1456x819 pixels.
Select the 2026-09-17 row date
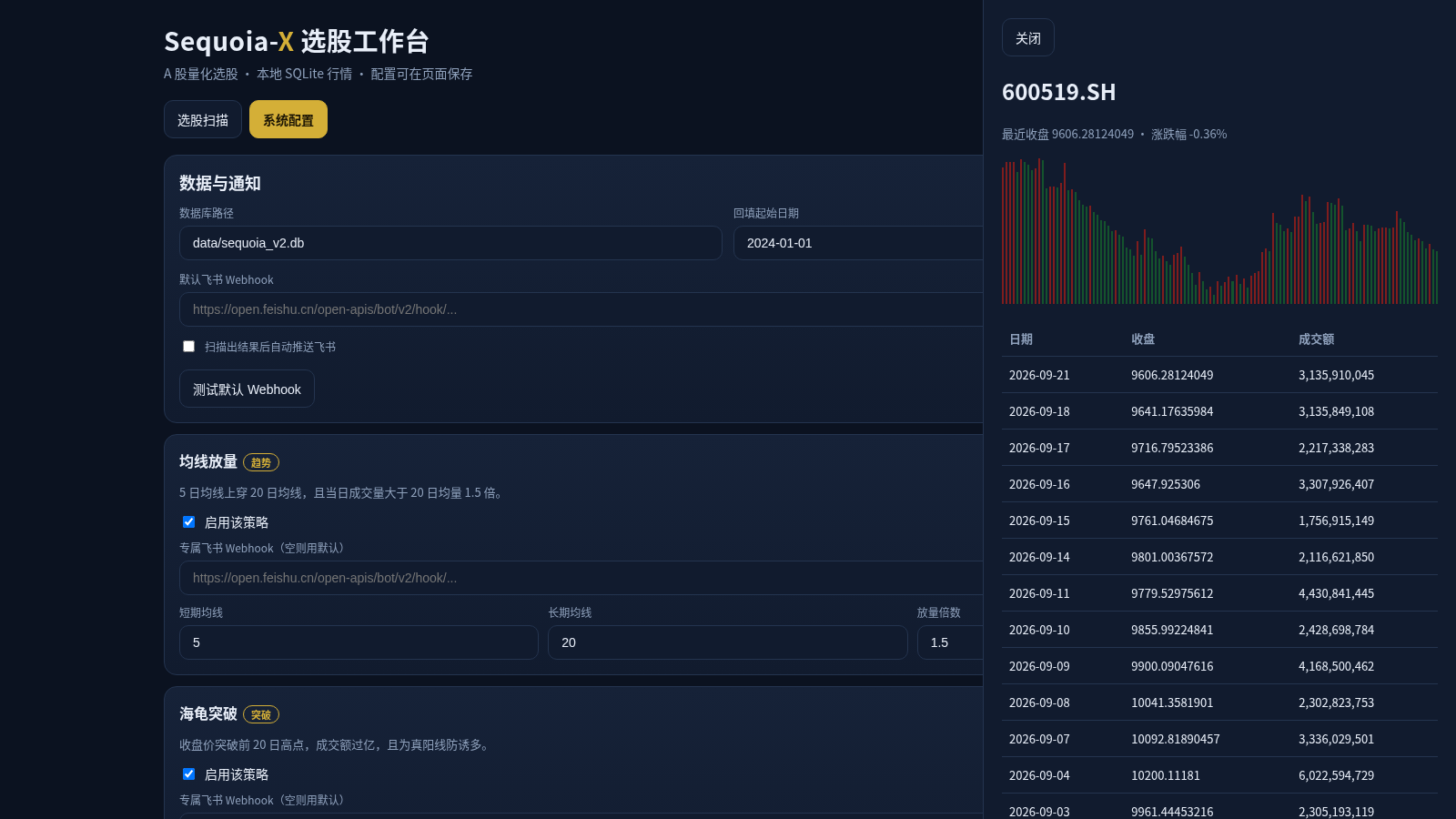pyautogui.click(x=1039, y=448)
